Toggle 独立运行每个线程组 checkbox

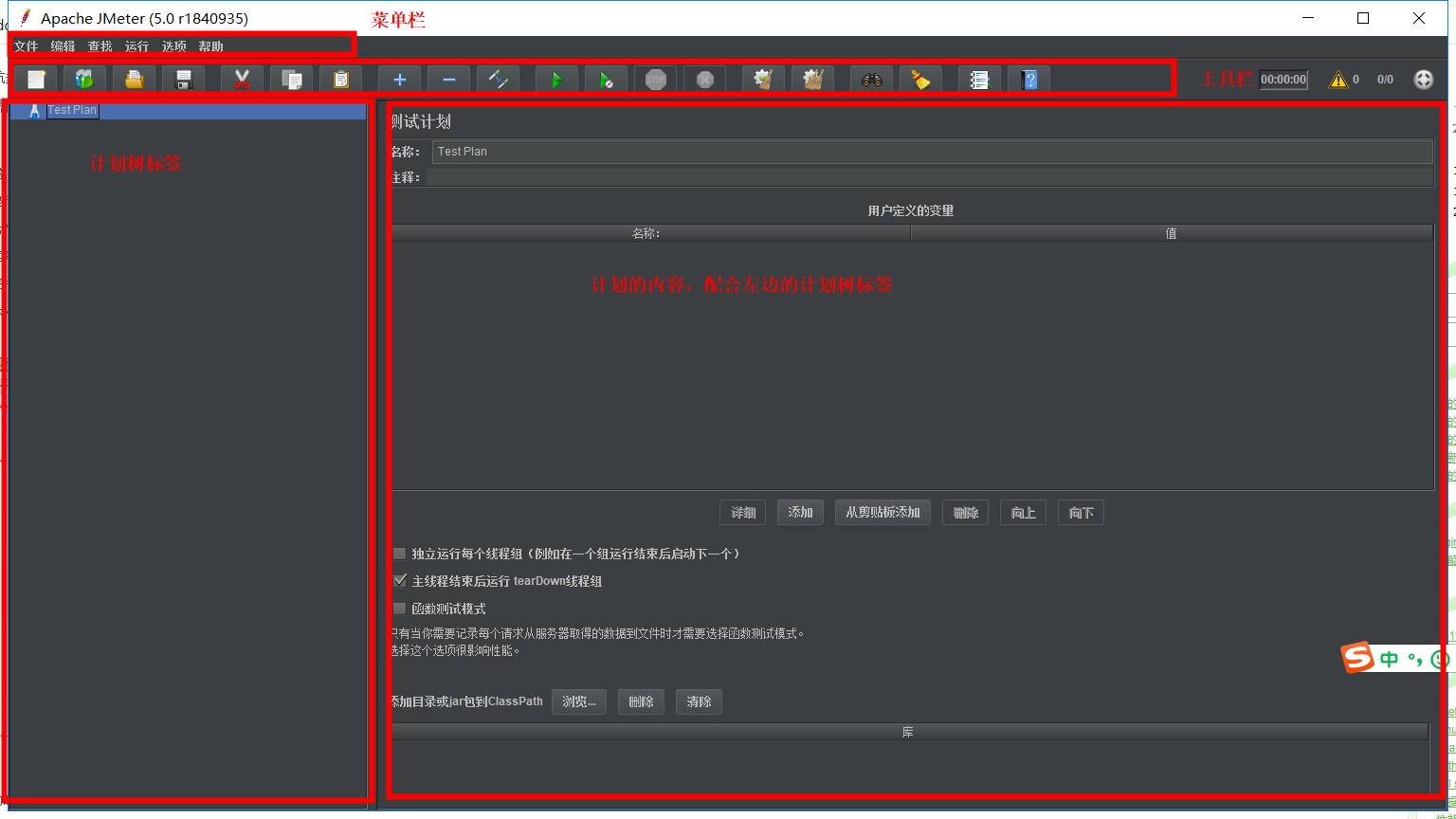400,554
